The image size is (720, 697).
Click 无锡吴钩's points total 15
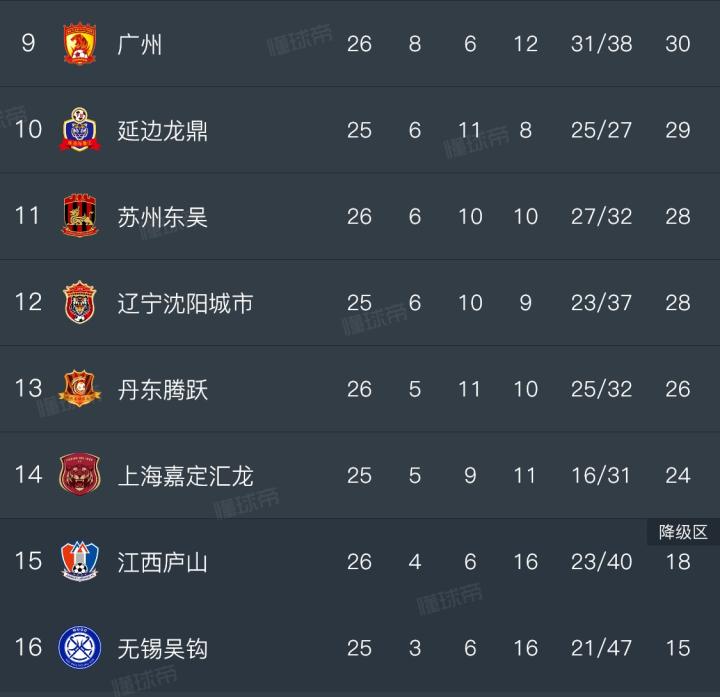point(678,648)
